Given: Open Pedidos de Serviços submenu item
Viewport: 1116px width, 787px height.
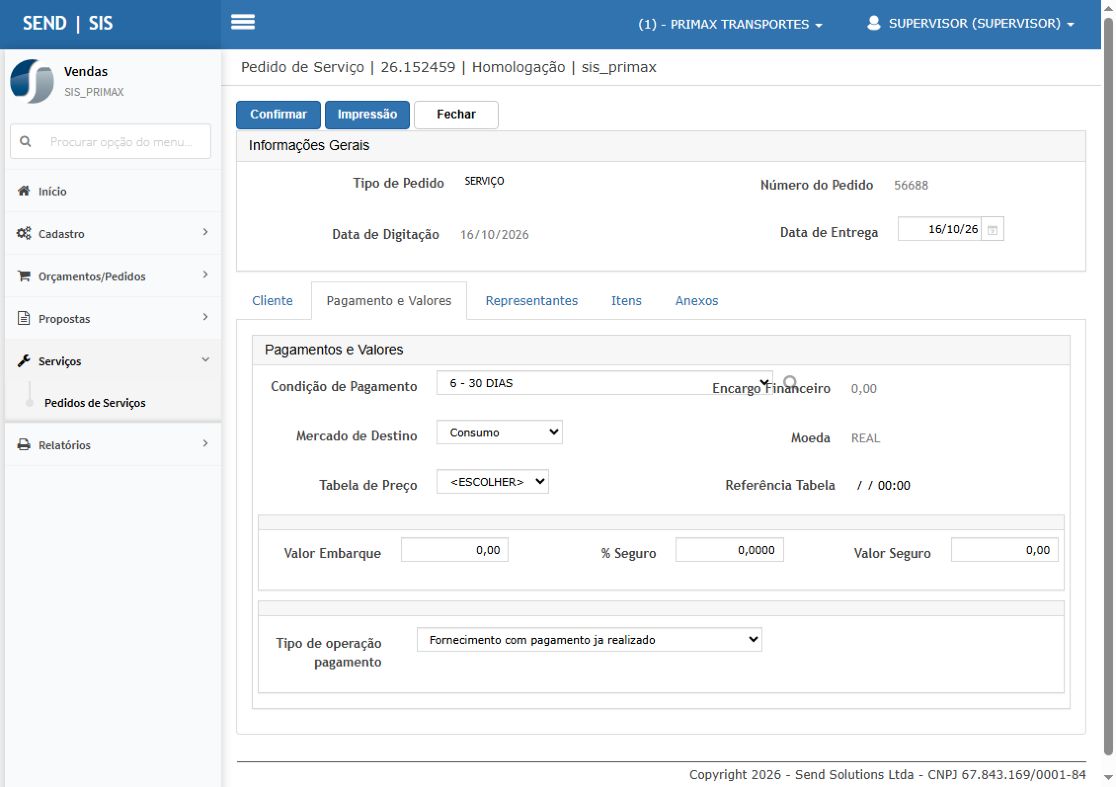Looking at the screenshot, I should point(95,403).
